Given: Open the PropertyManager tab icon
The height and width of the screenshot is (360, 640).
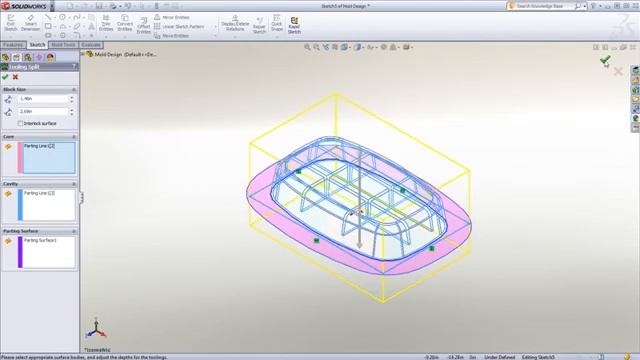Looking at the screenshot, I should coord(16,57).
